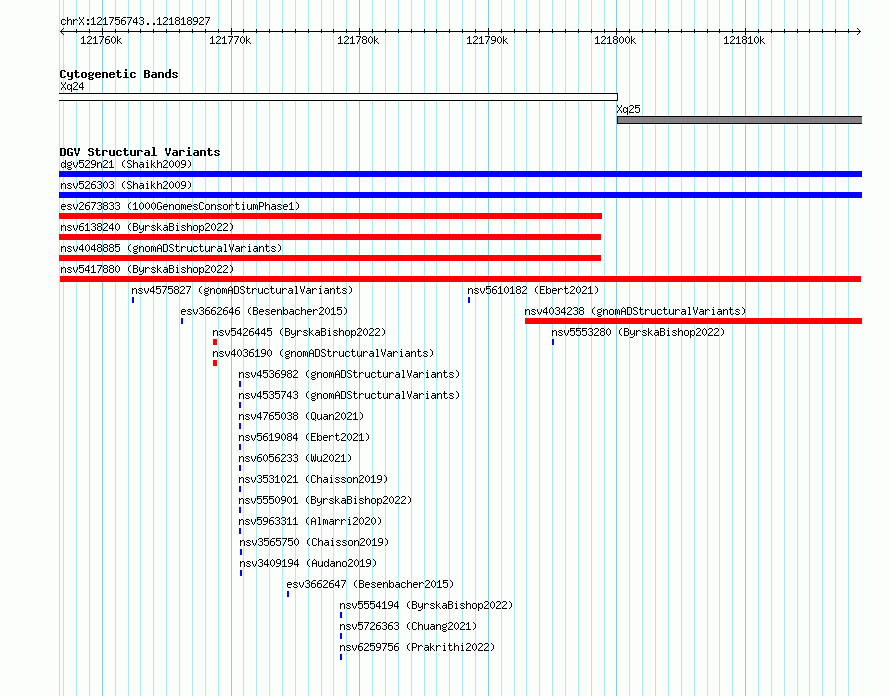Click nsv3409194 (Audano2019) label

coord(308,563)
